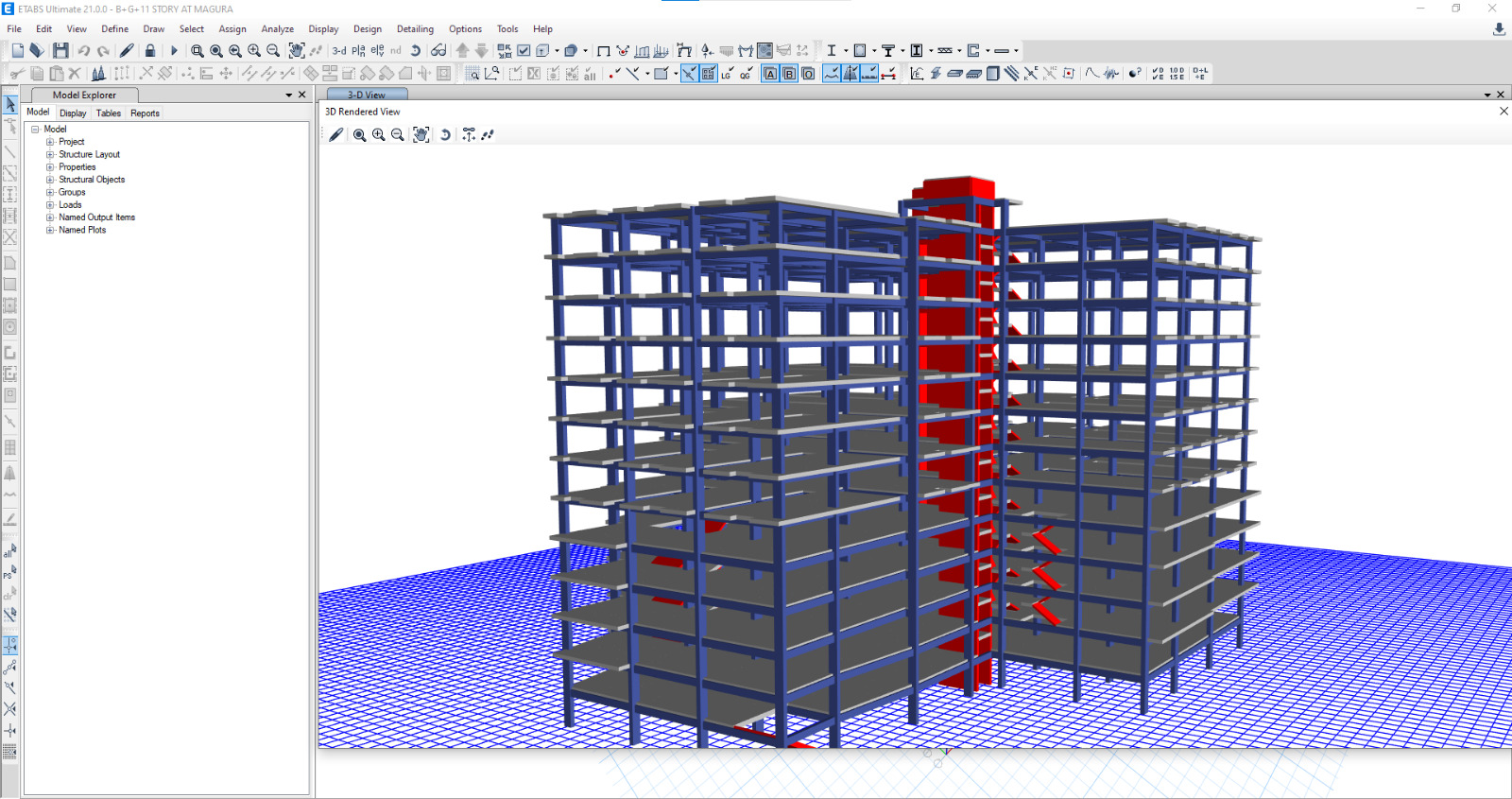This screenshot has height=799, width=1512.
Task: Collapse the Model root tree node
Action: pos(35,130)
